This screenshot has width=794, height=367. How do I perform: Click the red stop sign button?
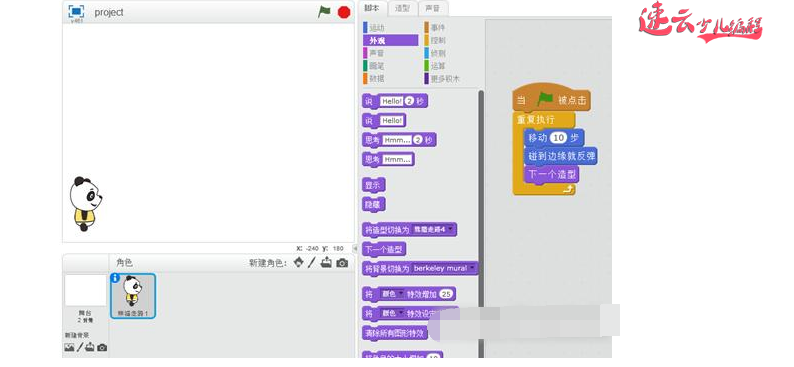tap(344, 12)
